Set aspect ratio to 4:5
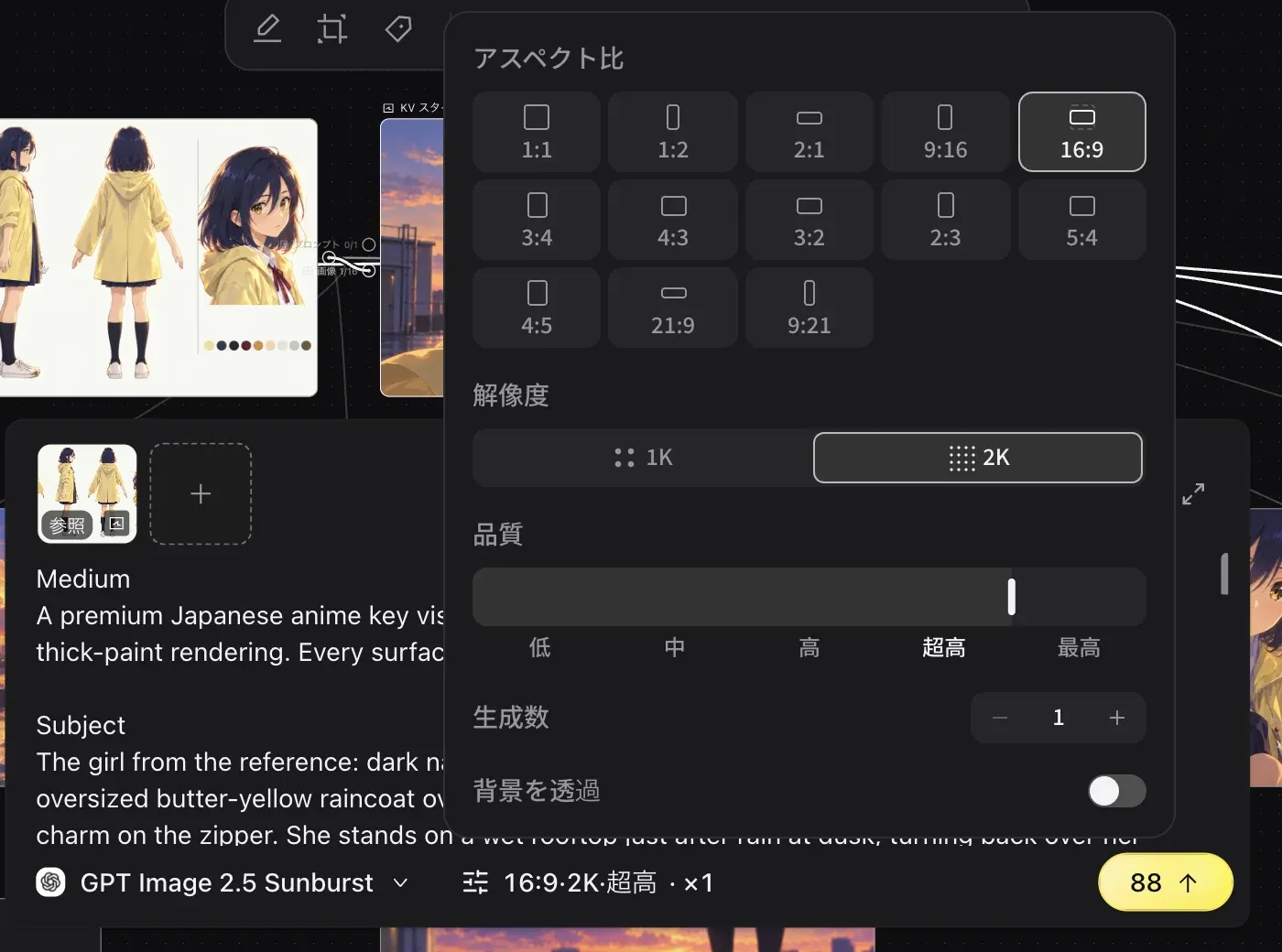This screenshot has height=952, width=1282. pyautogui.click(x=537, y=308)
